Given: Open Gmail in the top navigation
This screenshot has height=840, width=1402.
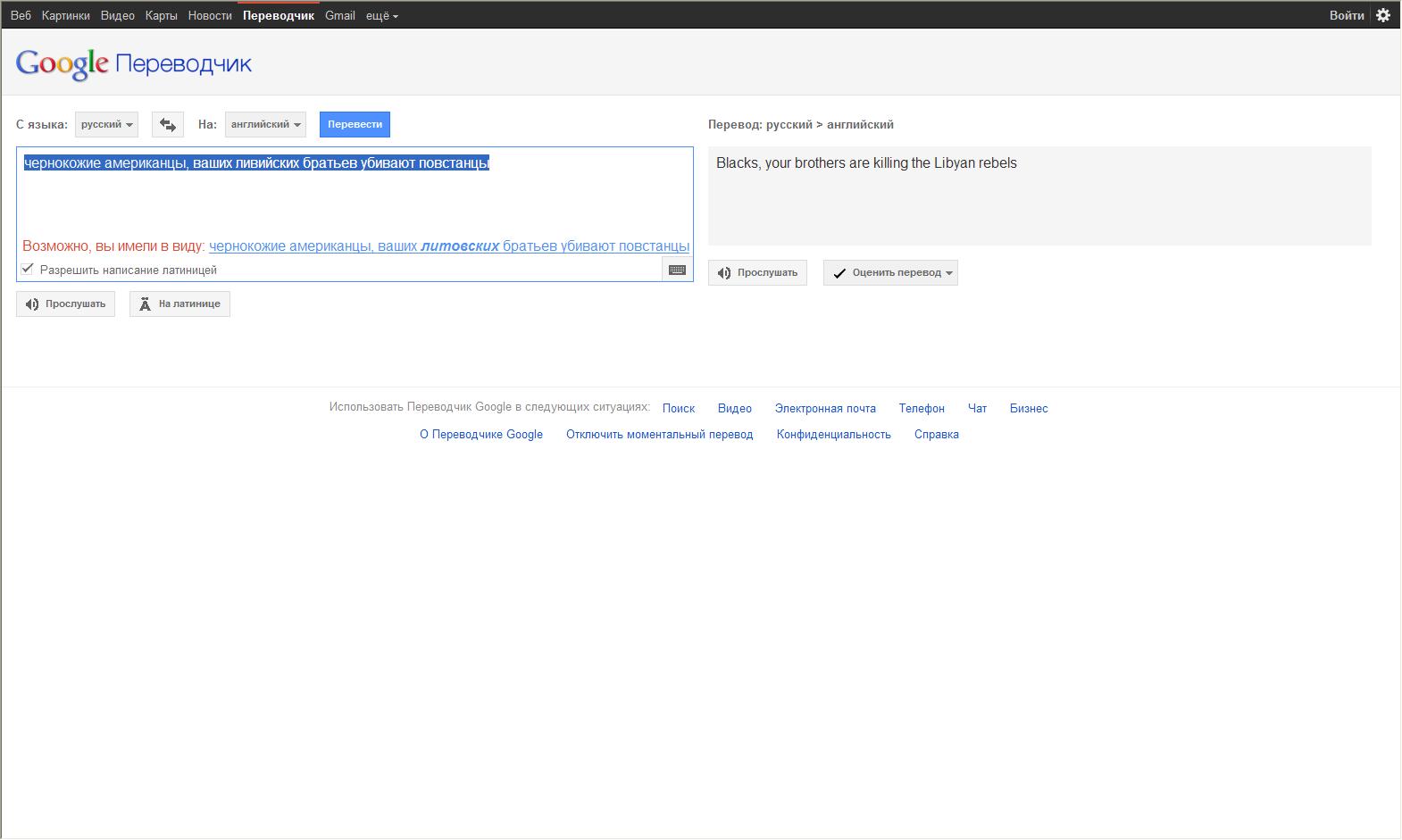Looking at the screenshot, I should point(340,15).
